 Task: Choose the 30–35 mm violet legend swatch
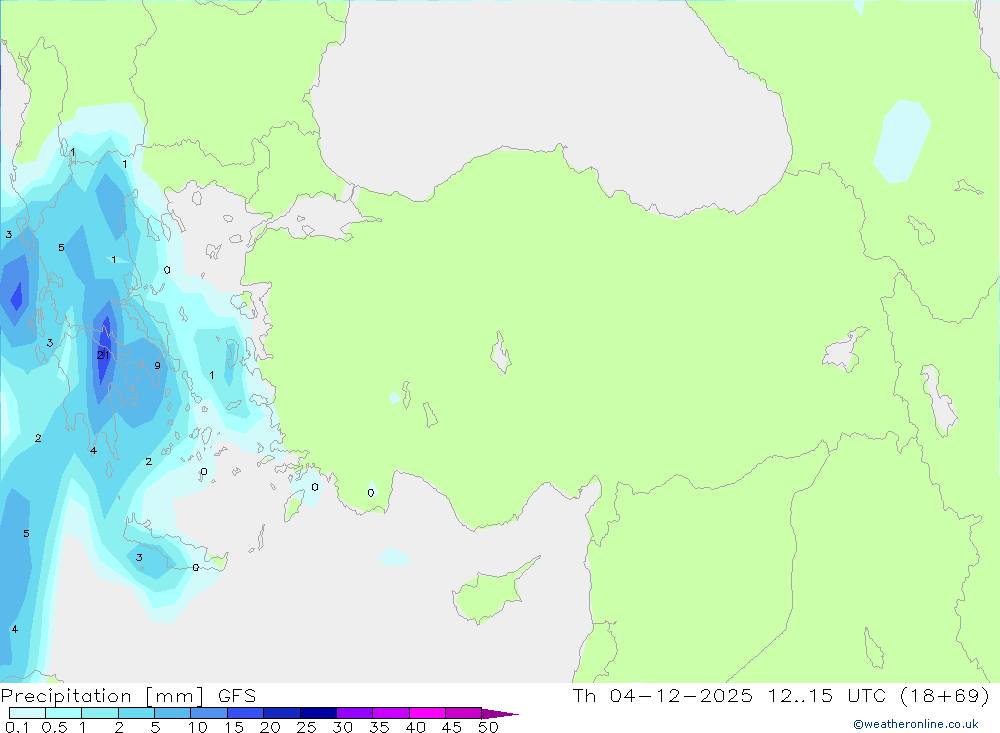(355, 713)
